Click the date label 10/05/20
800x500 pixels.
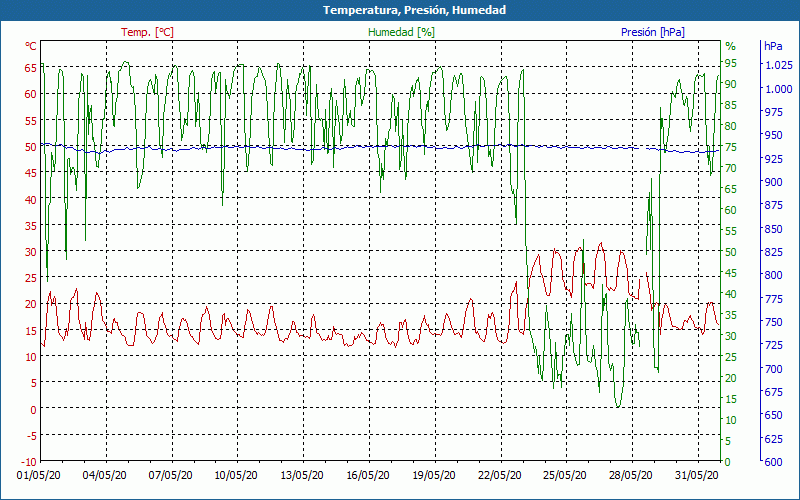point(236,475)
